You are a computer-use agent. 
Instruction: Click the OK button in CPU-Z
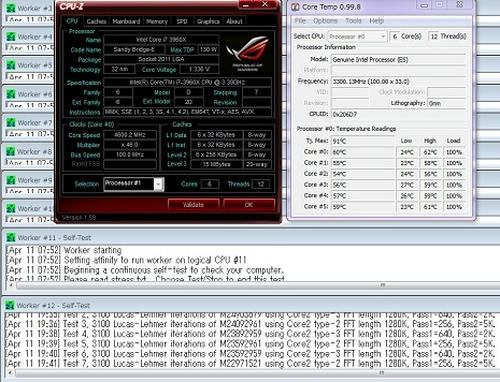point(249,204)
